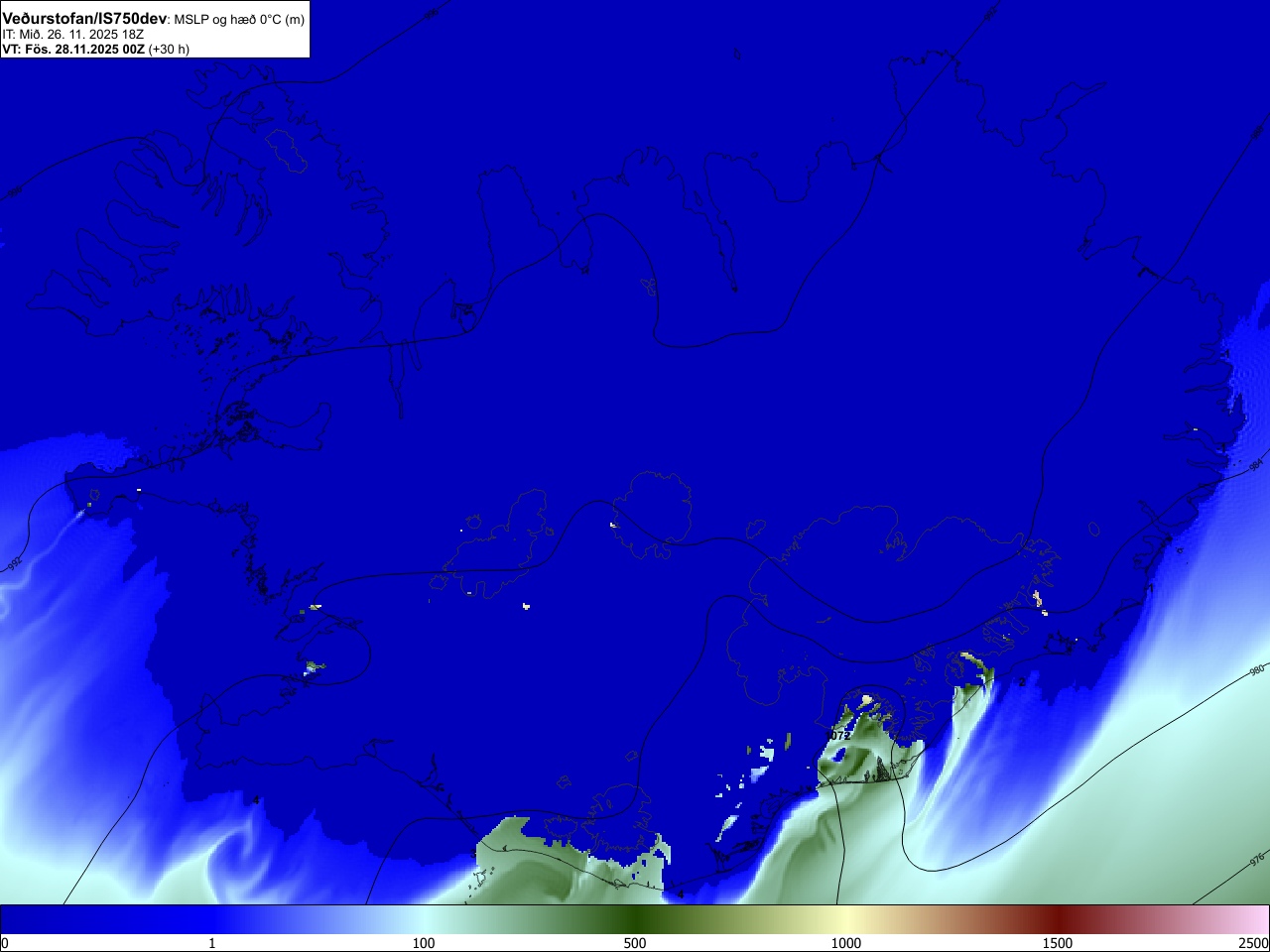Click the 0 label on the color scale
The height and width of the screenshot is (952, 1270).
click(4, 943)
